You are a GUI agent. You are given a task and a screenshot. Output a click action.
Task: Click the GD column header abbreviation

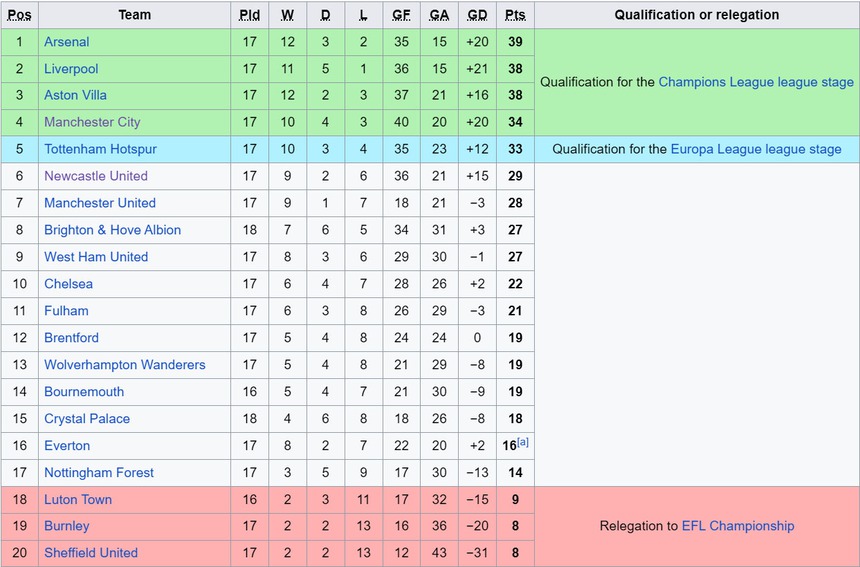pyautogui.click(x=477, y=15)
